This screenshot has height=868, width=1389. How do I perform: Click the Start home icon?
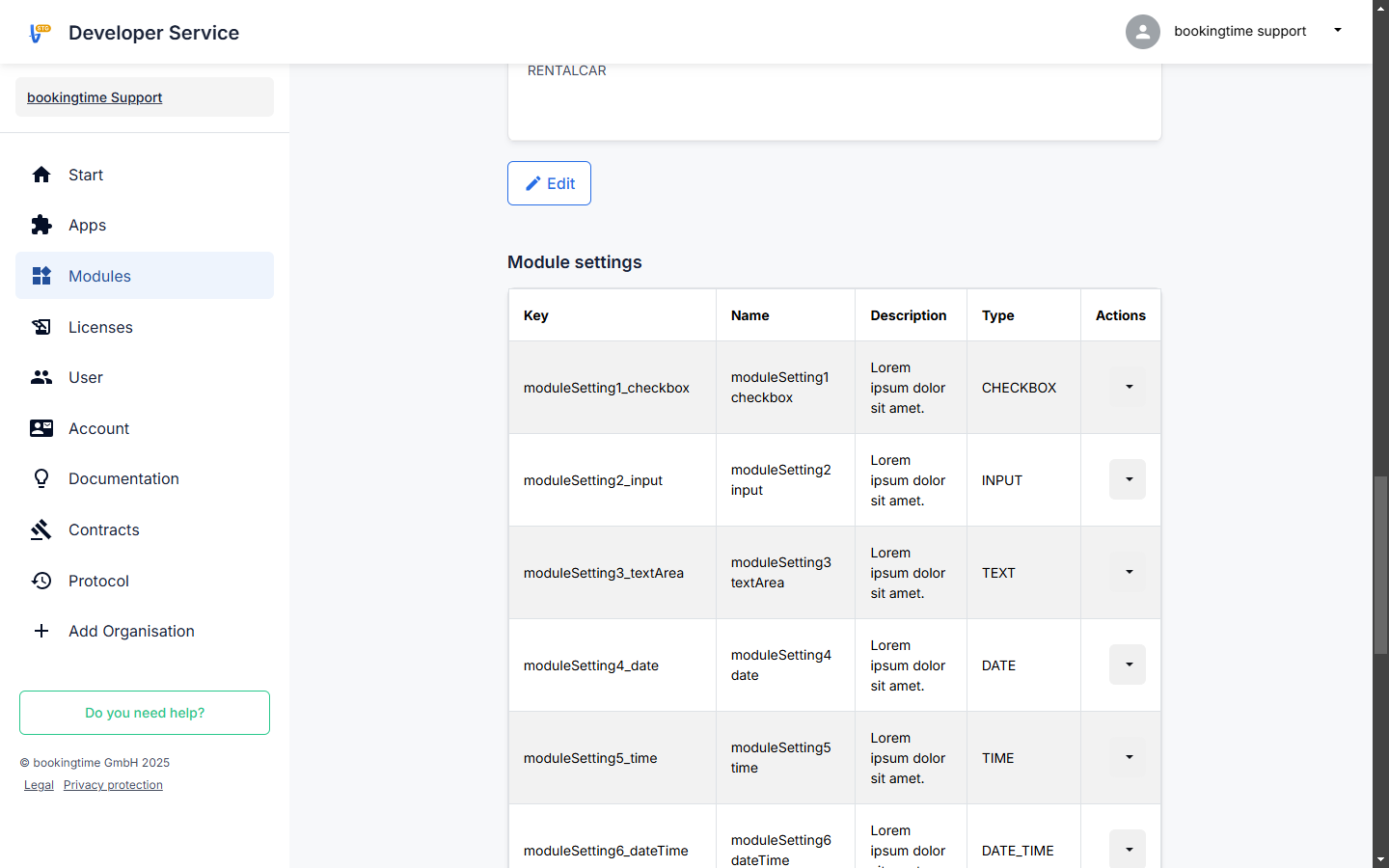coord(41,175)
